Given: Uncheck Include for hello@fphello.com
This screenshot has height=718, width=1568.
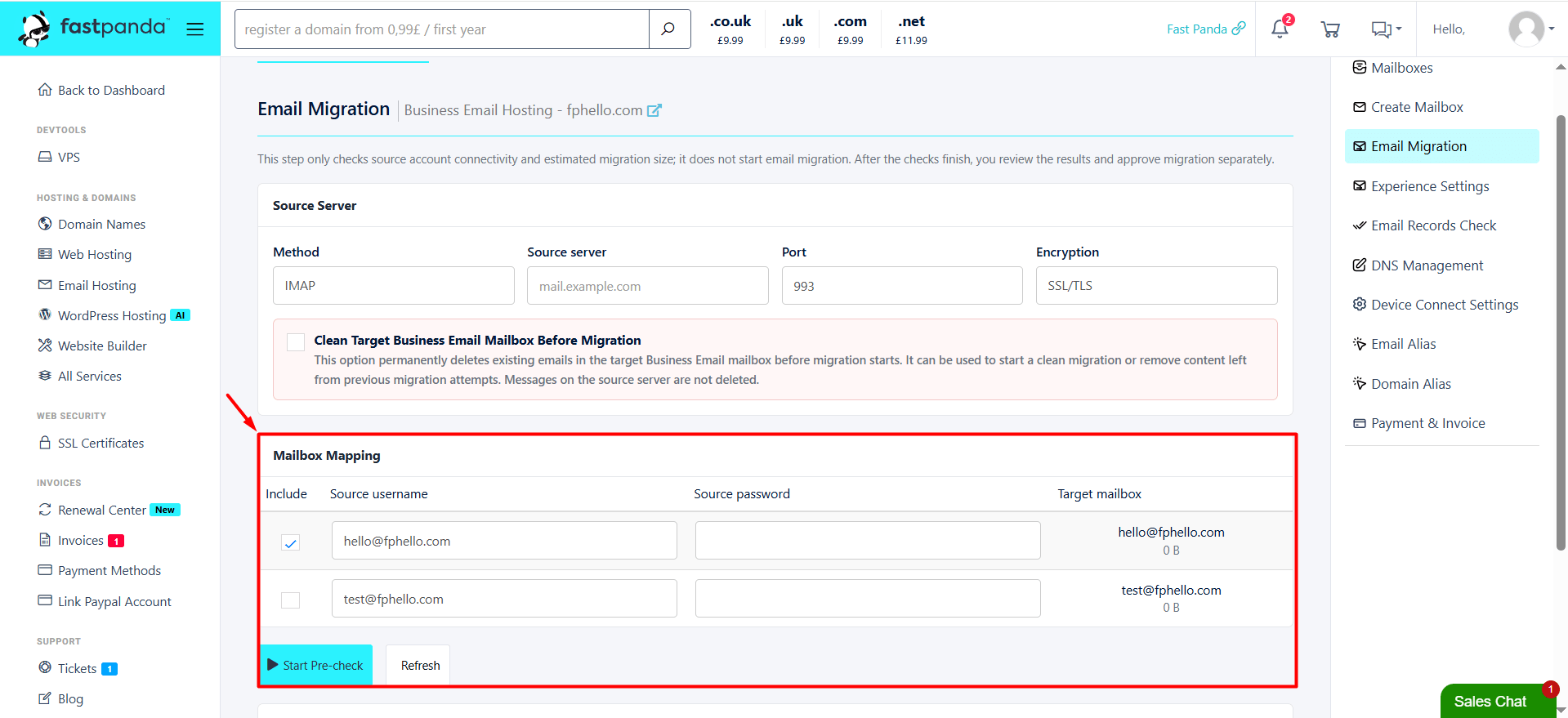Looking at the screenshot, I should click(x=290, y=542).
